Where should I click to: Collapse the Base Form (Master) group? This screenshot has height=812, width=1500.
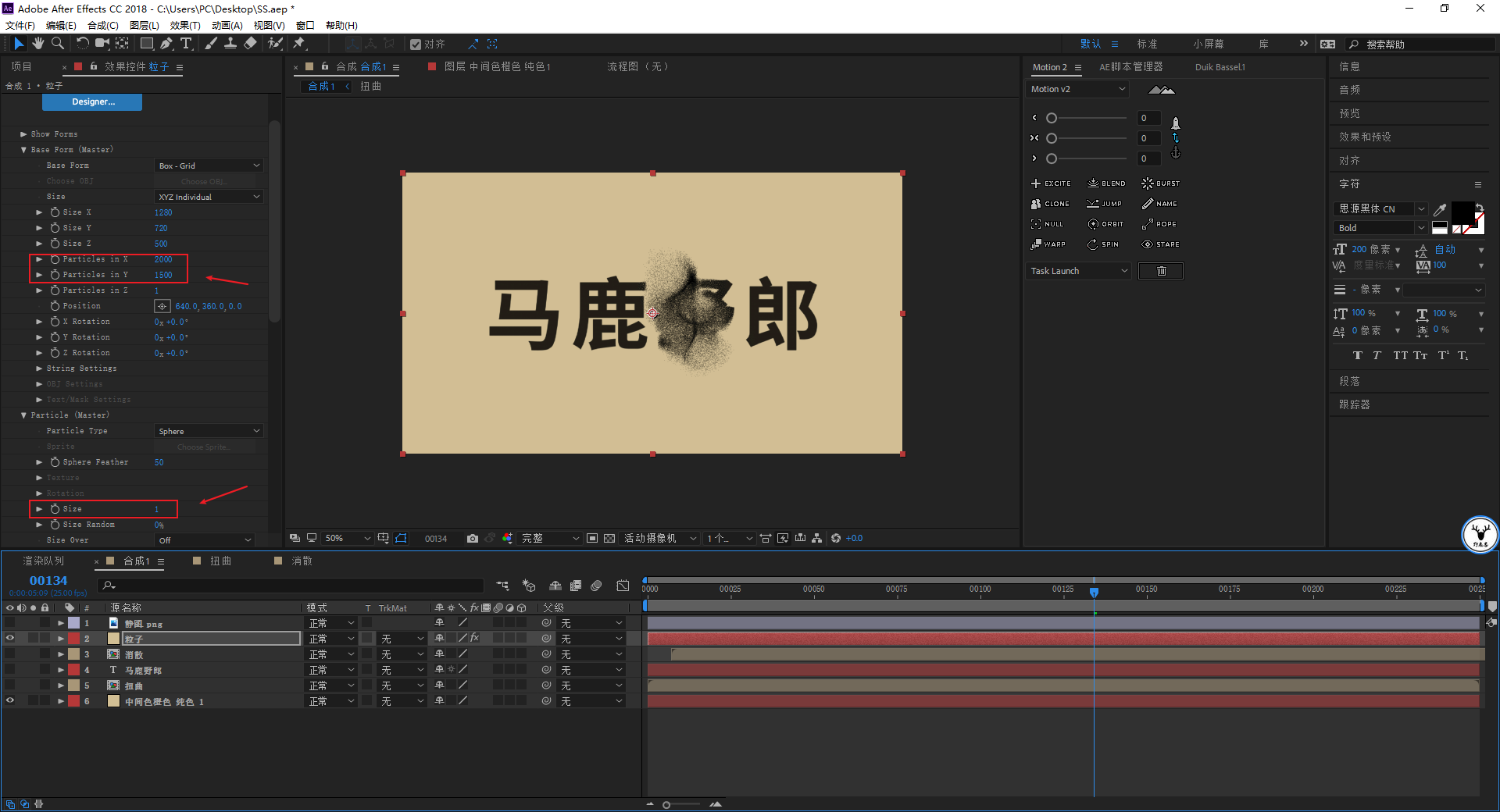[x=23, y=150]
